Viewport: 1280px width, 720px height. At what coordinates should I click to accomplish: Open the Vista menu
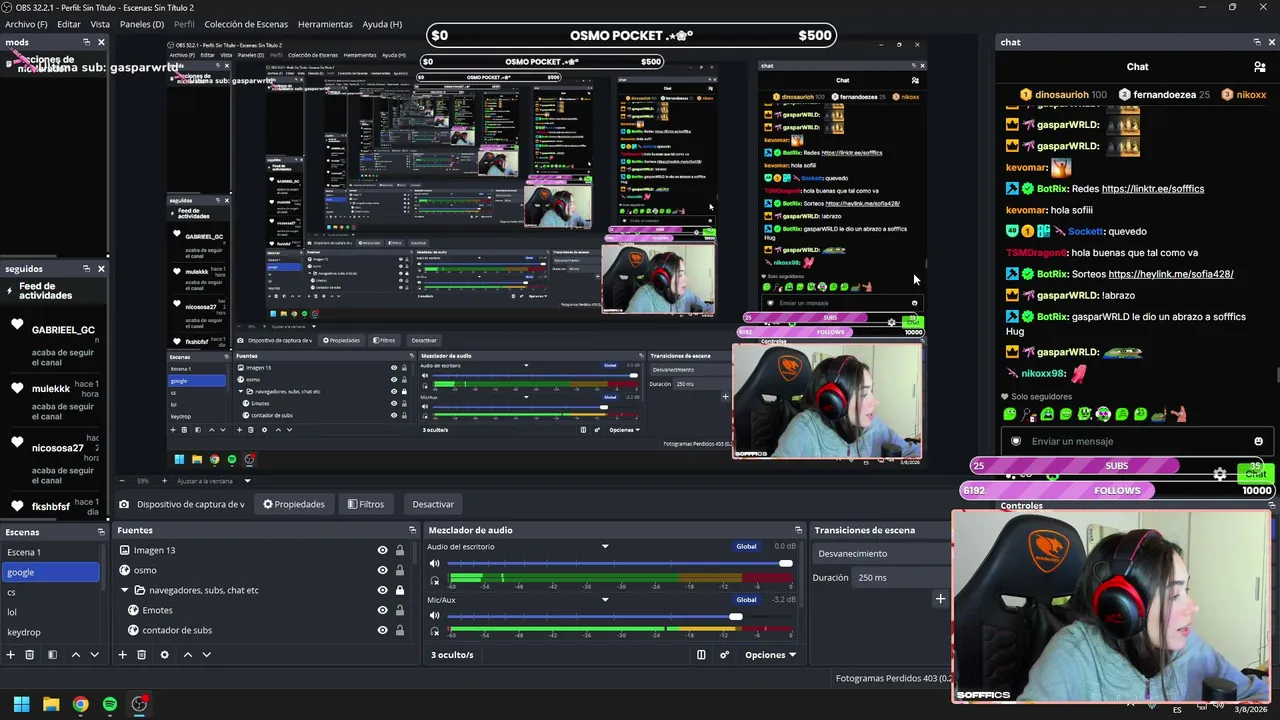(100, 24)
